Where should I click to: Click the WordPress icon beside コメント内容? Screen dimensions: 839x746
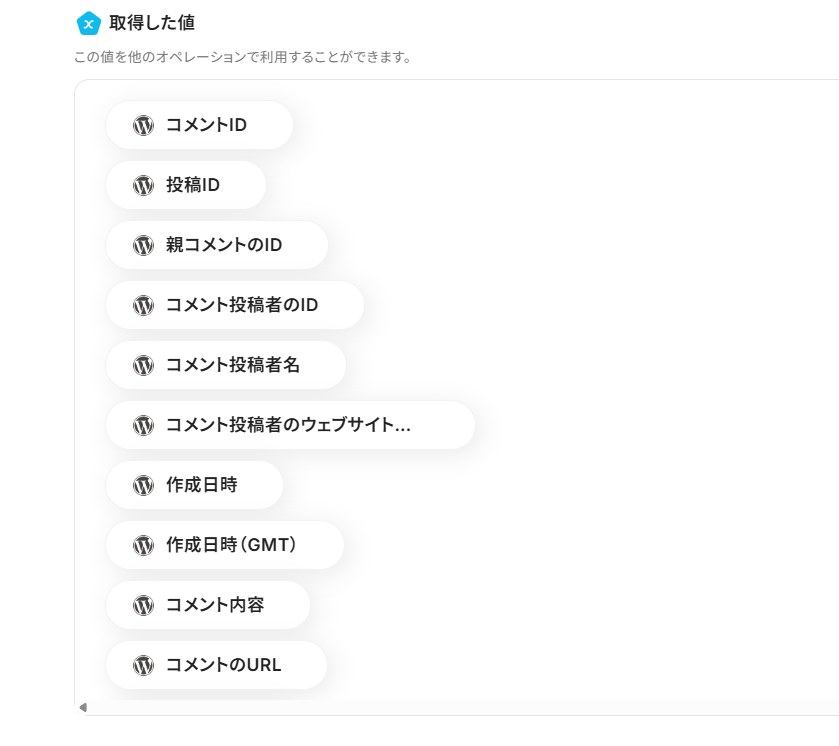pyautogui.click(x=143, y=605)
